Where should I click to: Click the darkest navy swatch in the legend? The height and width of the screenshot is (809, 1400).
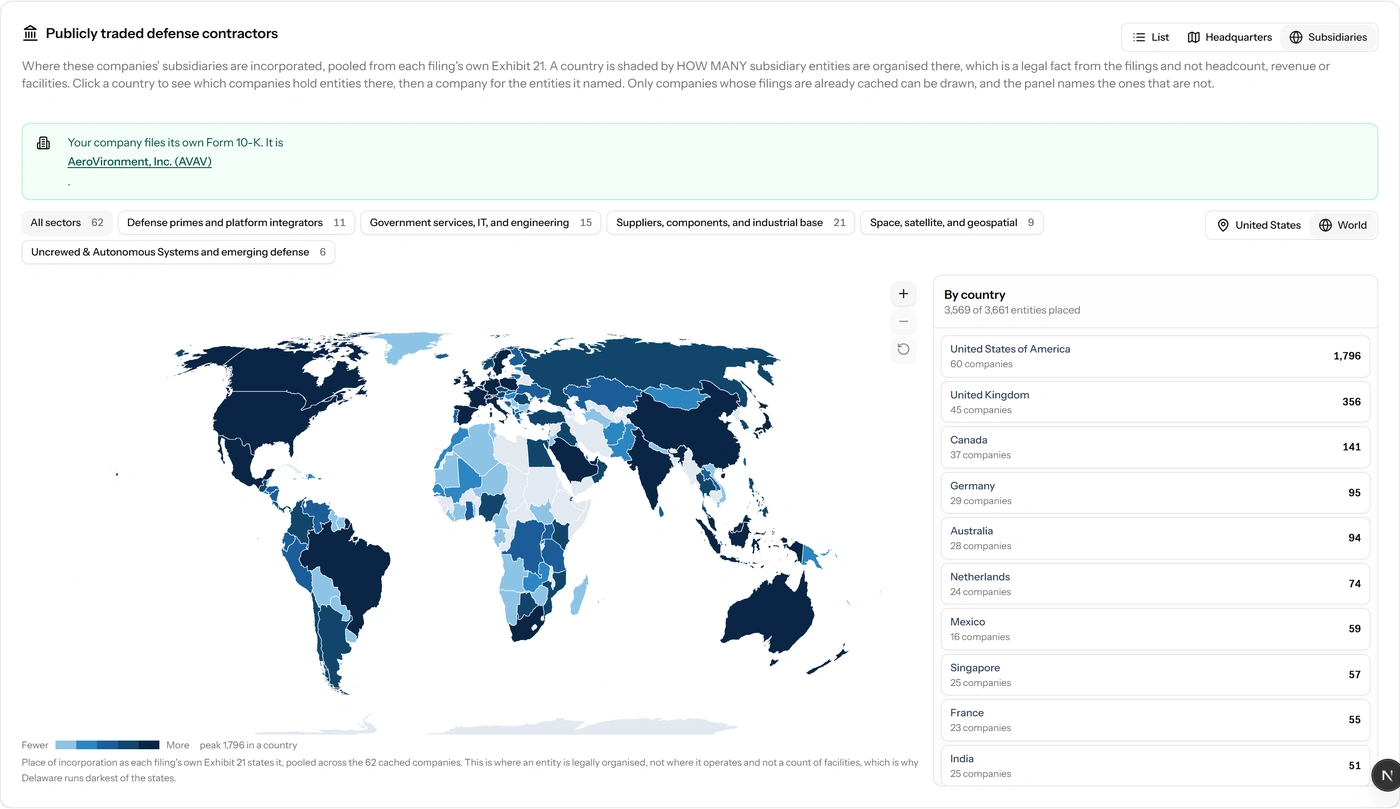[149, 745]
